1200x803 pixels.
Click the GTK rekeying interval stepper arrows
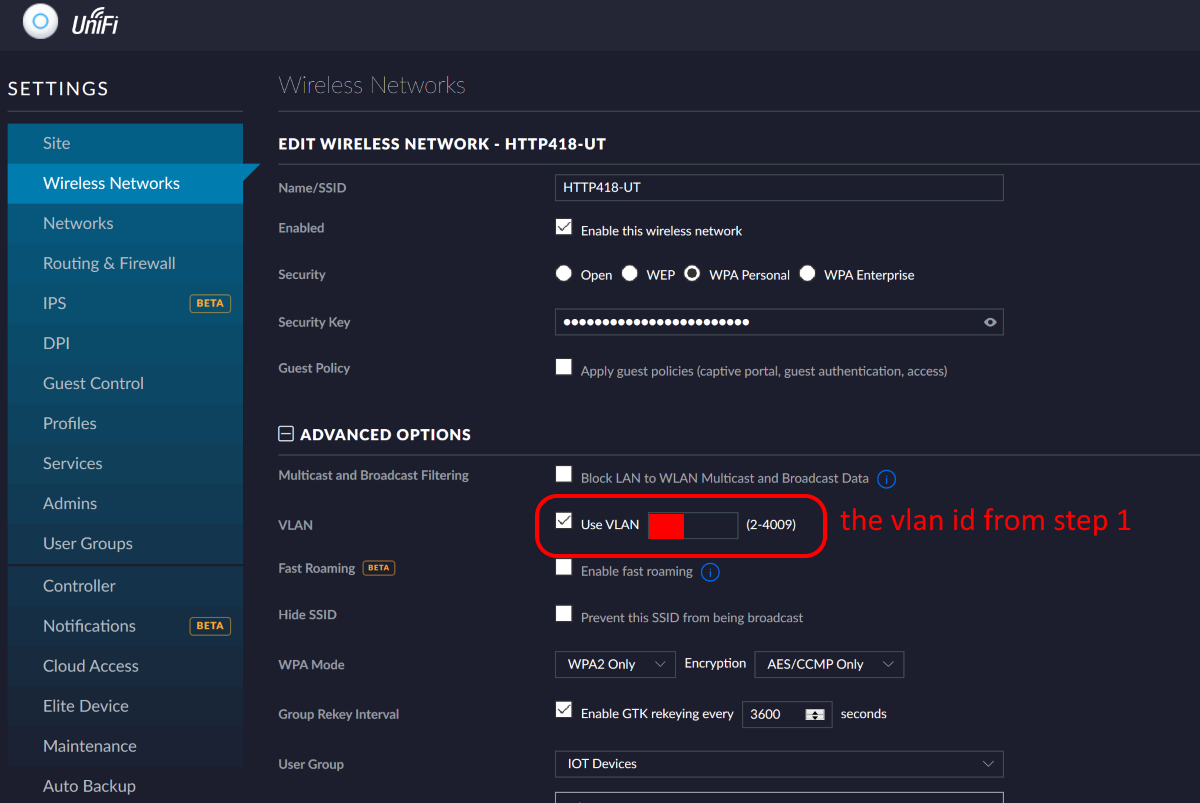(x=816, y=714)
